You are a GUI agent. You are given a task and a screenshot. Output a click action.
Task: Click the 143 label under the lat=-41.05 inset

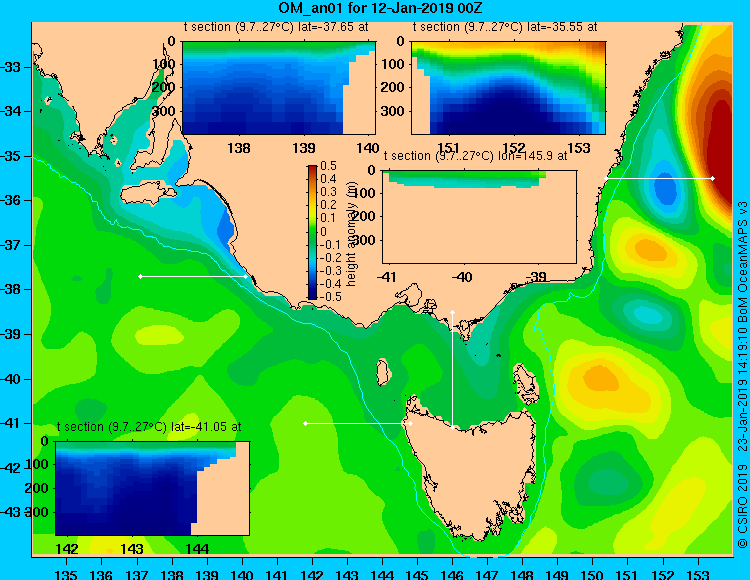[x=132, y=549]
